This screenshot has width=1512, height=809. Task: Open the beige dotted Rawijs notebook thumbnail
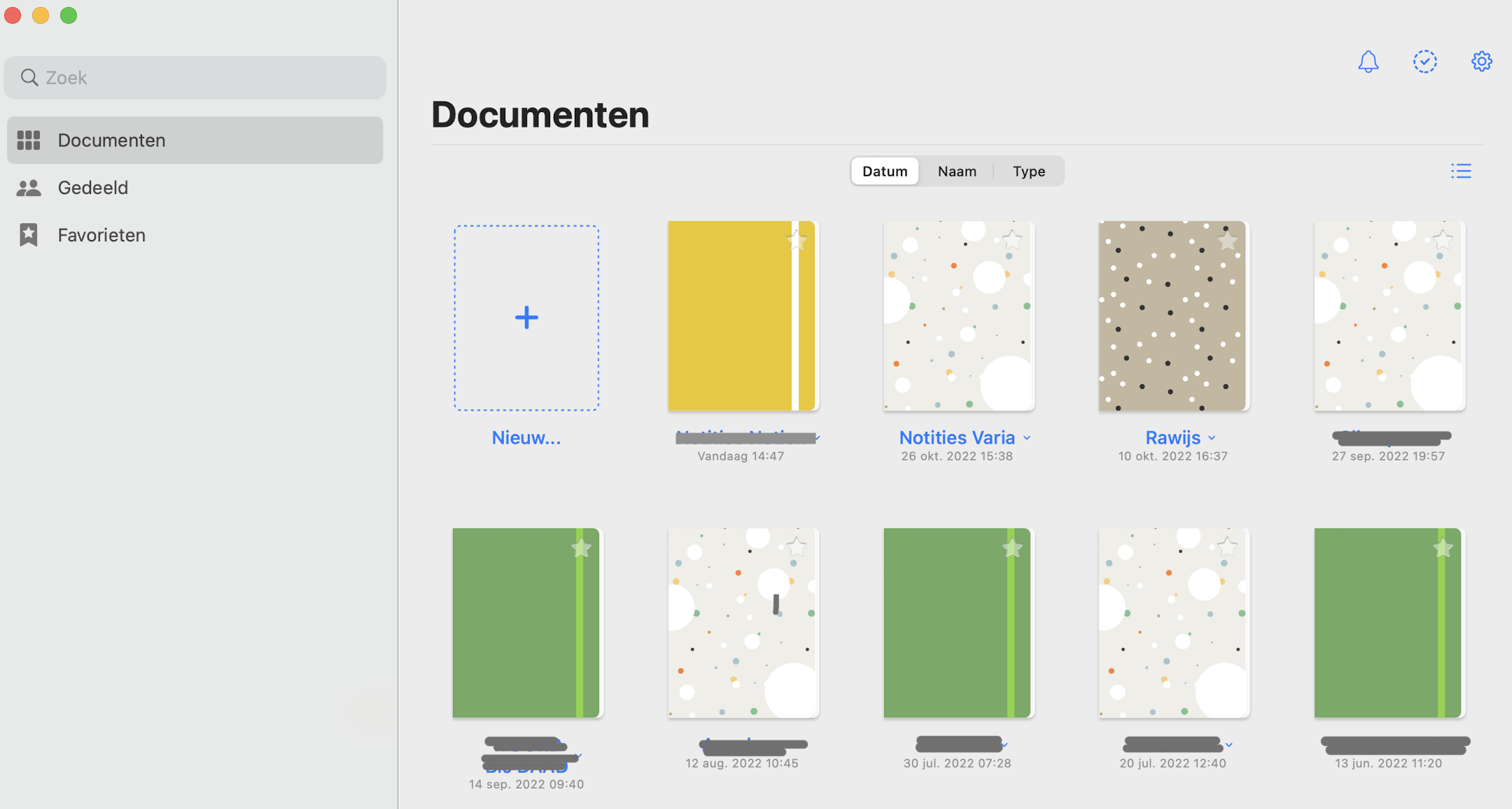coord(1172,315)
